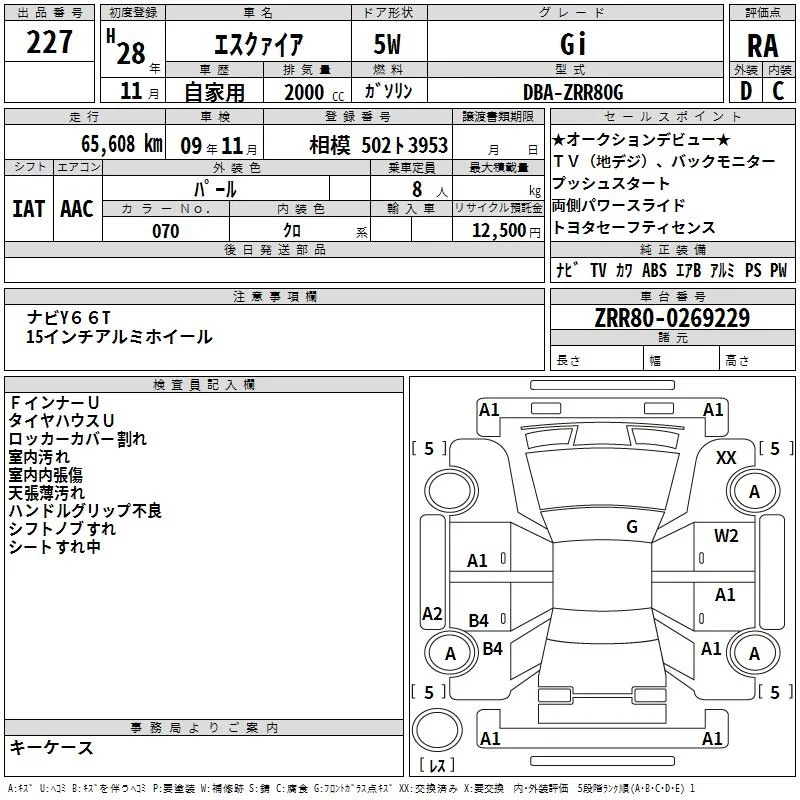Click the XX marker on the front right fender

(726, 457)
